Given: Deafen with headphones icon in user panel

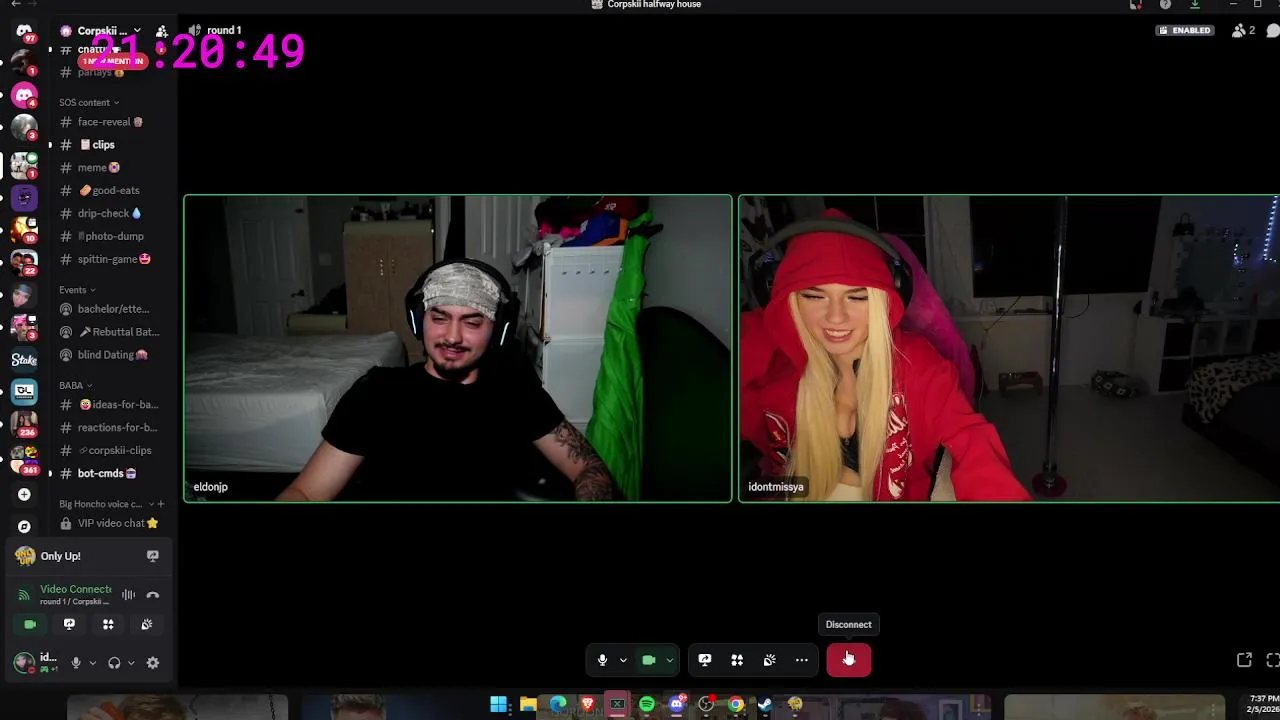Looking at the screenshot, I should pos(114,662).
